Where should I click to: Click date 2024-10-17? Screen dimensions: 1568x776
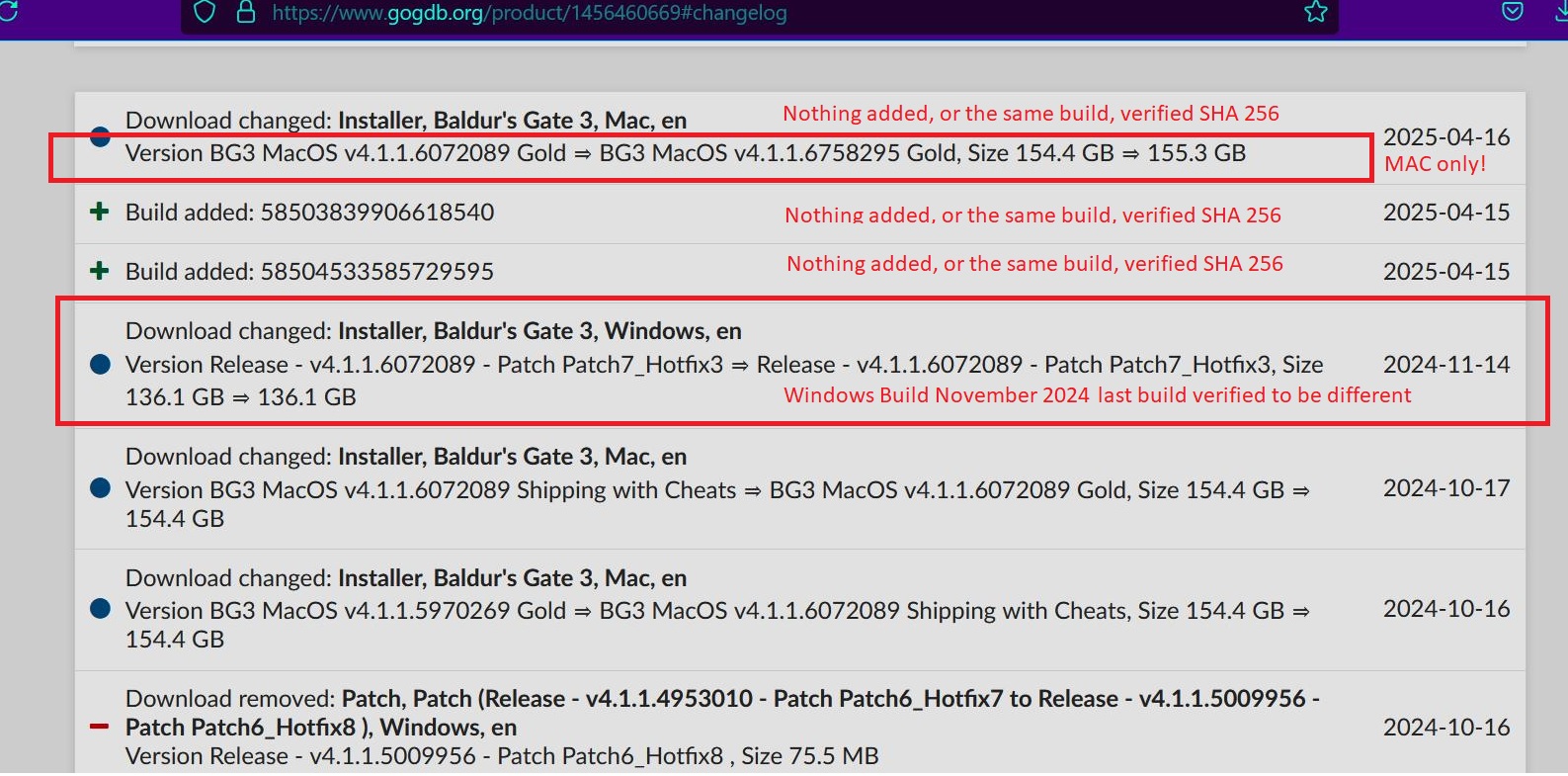click(1446, 488)
